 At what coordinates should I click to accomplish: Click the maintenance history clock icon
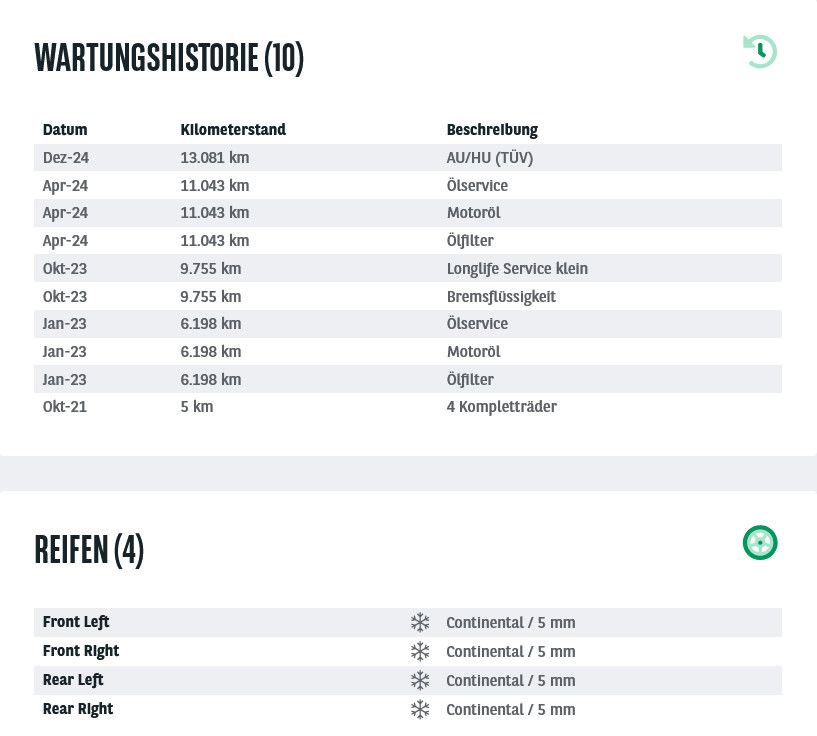(760, 51)
